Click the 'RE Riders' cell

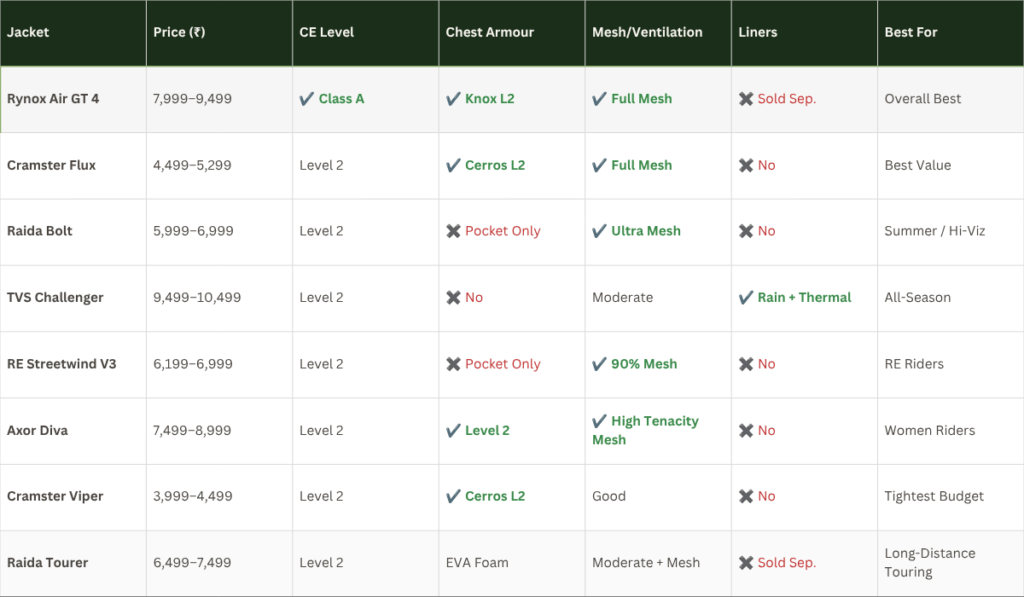point(914,364)
